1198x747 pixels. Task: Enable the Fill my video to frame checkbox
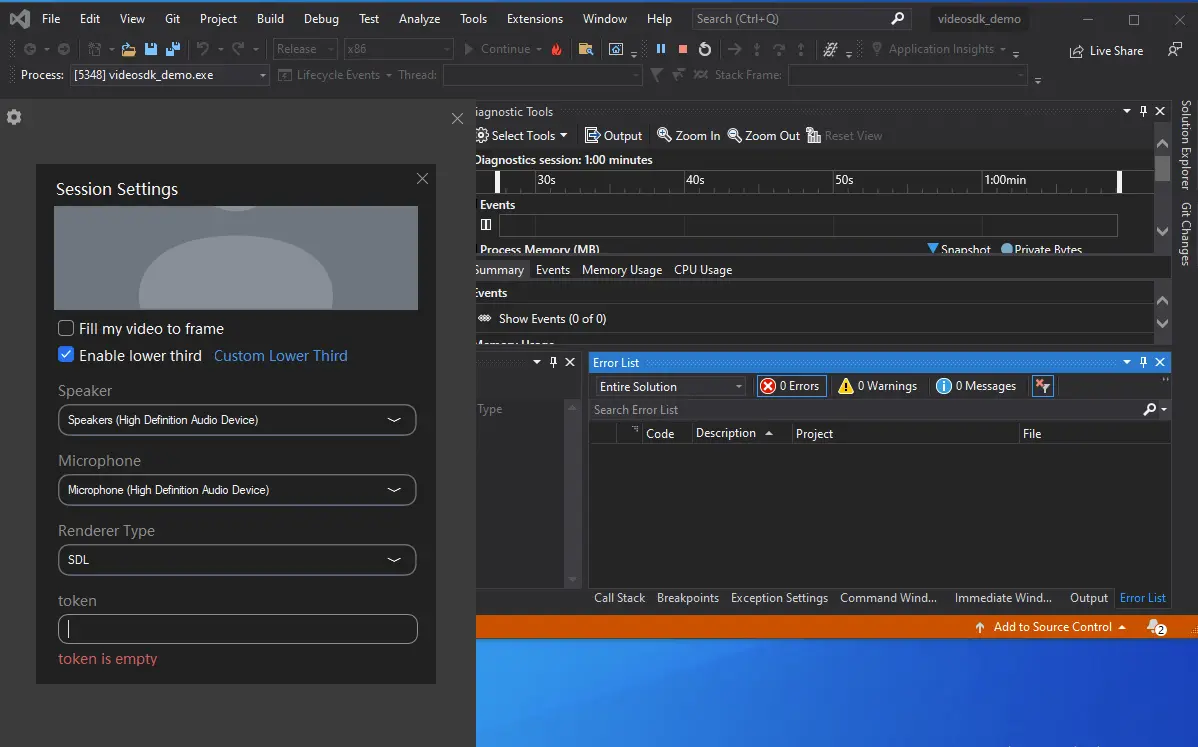point(66,328)
